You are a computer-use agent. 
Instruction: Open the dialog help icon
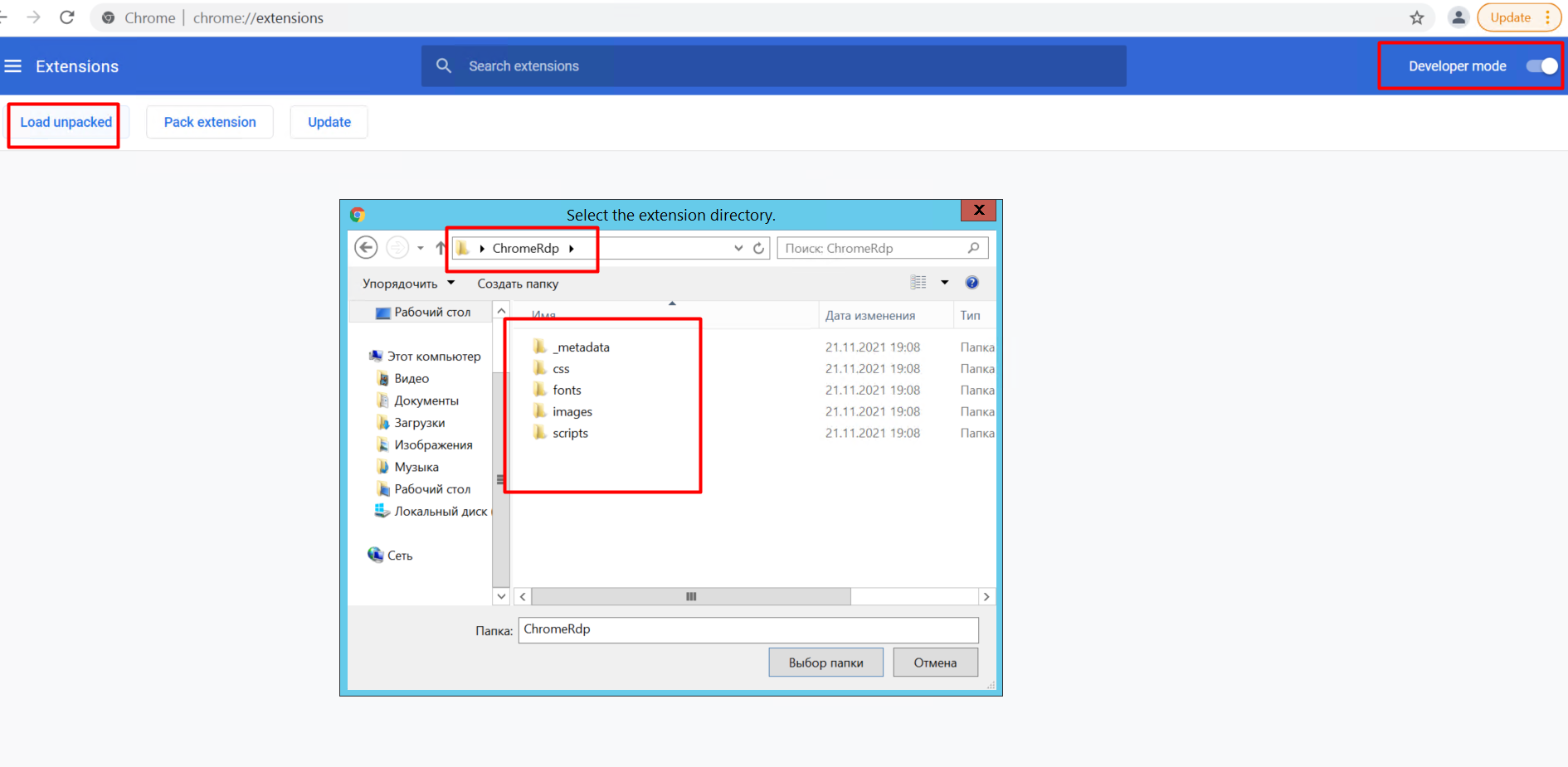(x=972, y=283)
